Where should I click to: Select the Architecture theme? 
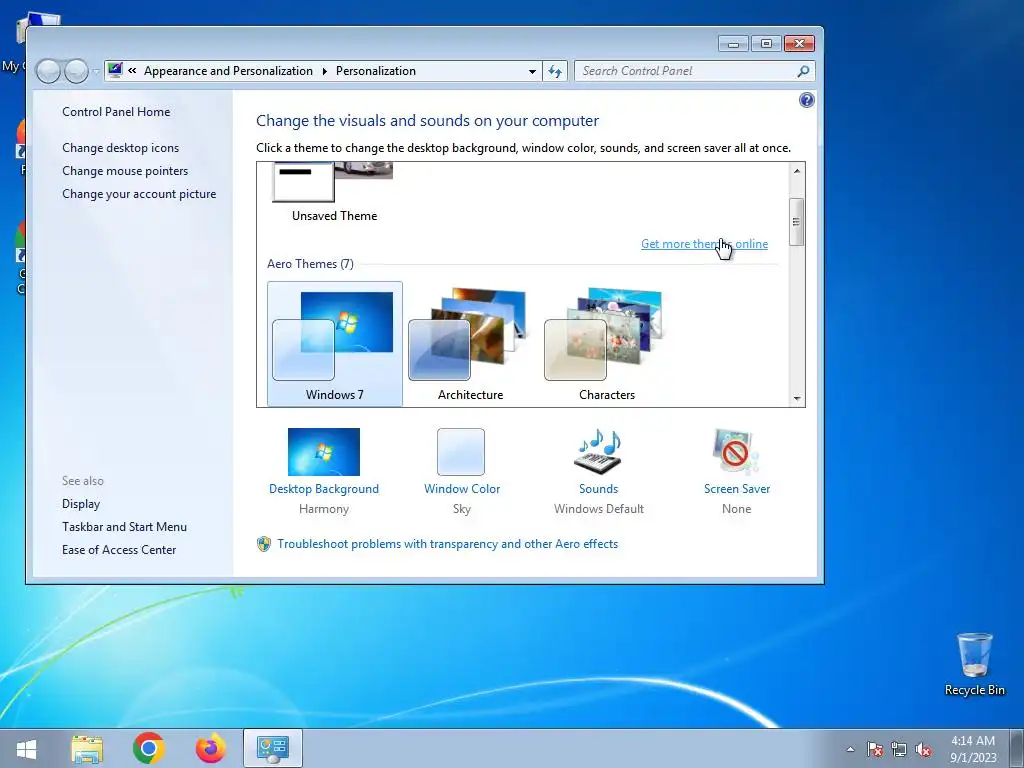click(x=470, y=344)
